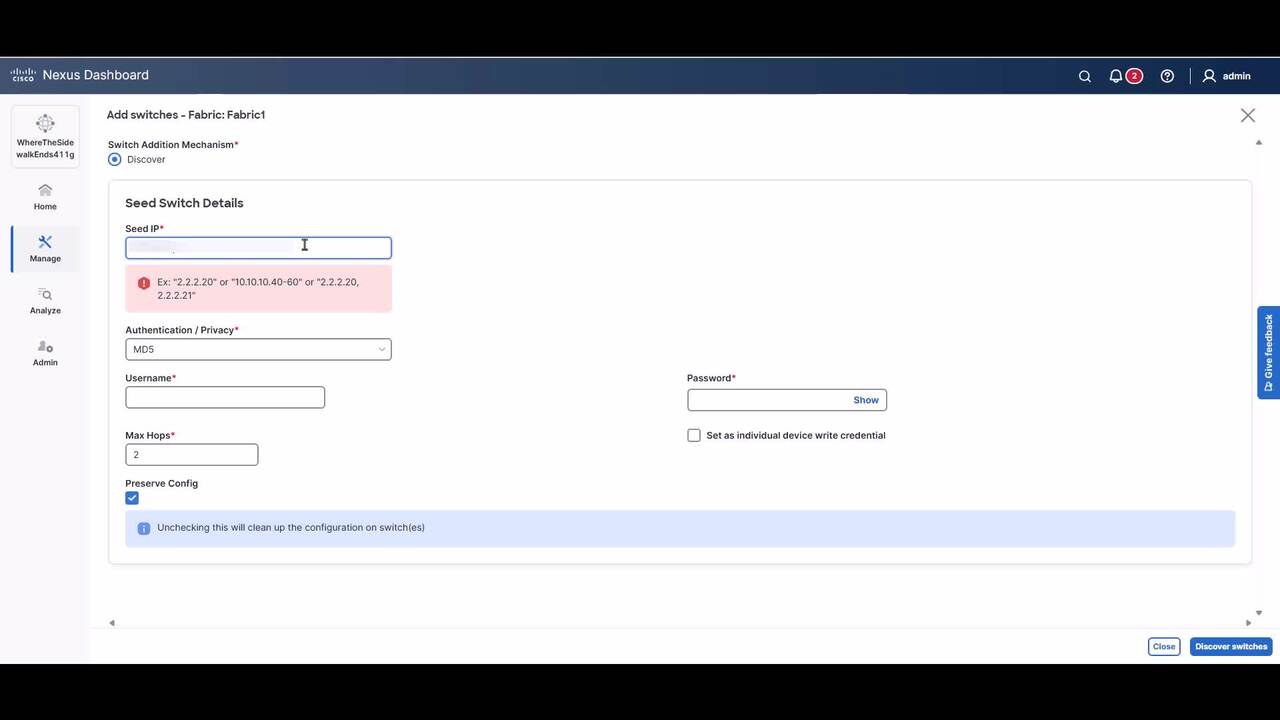Screen dimensions: 1280x720
Task: Click the admin user profile icon
Action: click(1209, 76)
